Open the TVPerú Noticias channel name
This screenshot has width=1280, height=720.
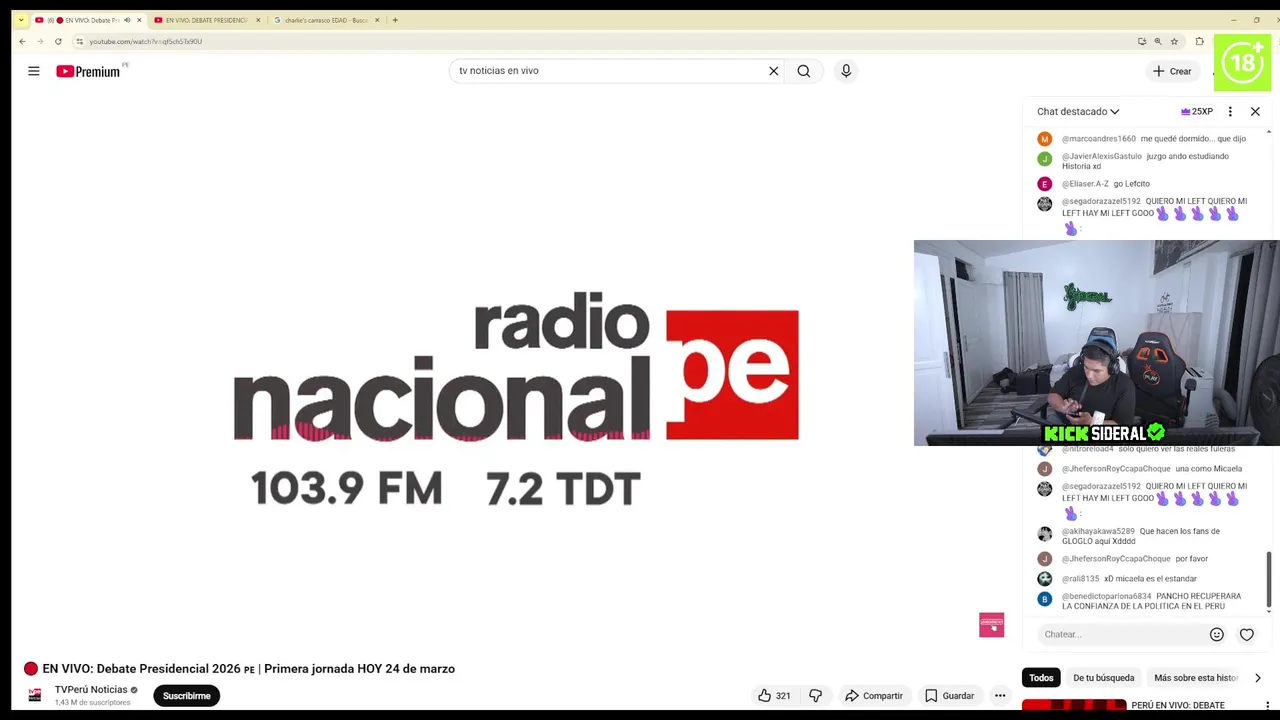[x=91, y=690]
